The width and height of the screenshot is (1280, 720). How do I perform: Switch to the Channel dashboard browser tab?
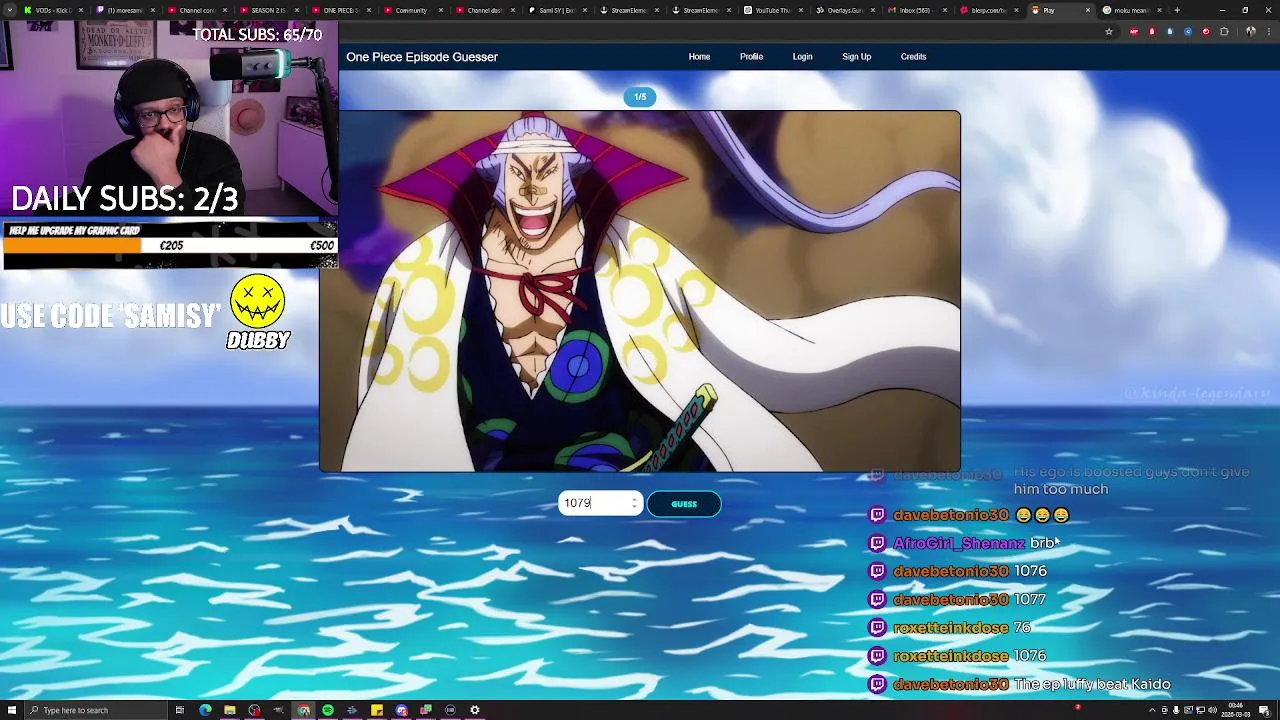coord(484,10)
